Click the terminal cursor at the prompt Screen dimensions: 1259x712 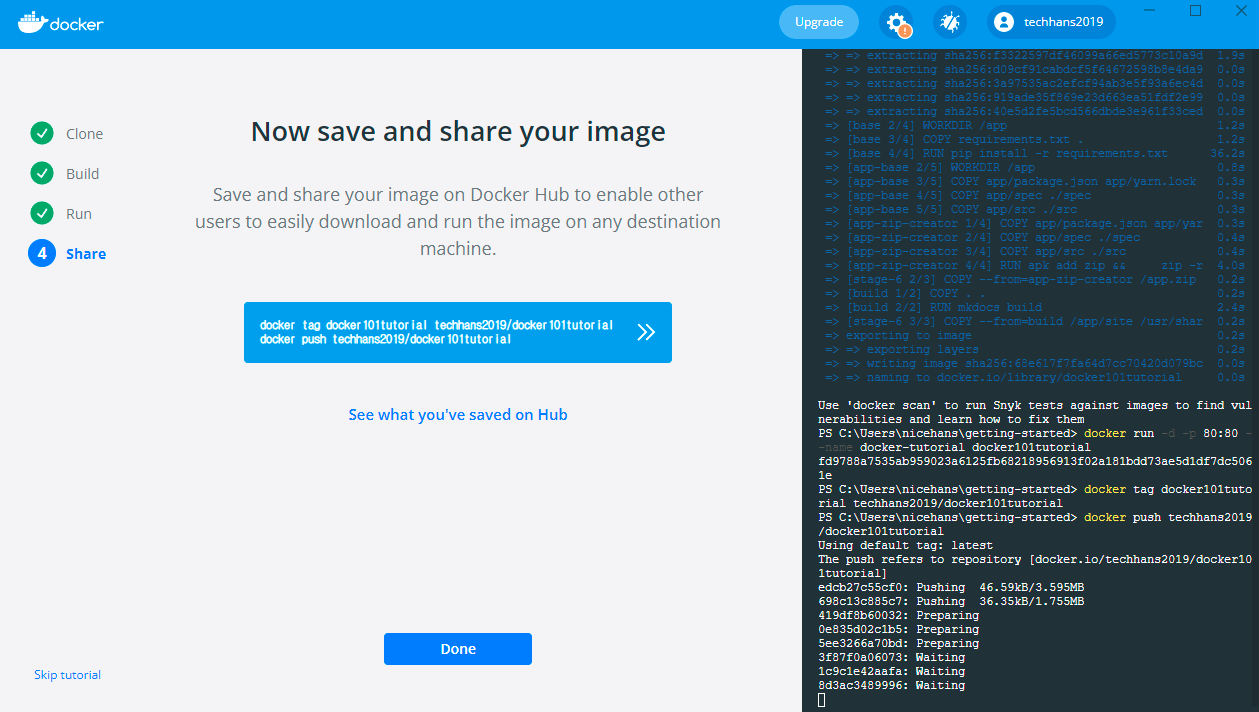[822, 700]
